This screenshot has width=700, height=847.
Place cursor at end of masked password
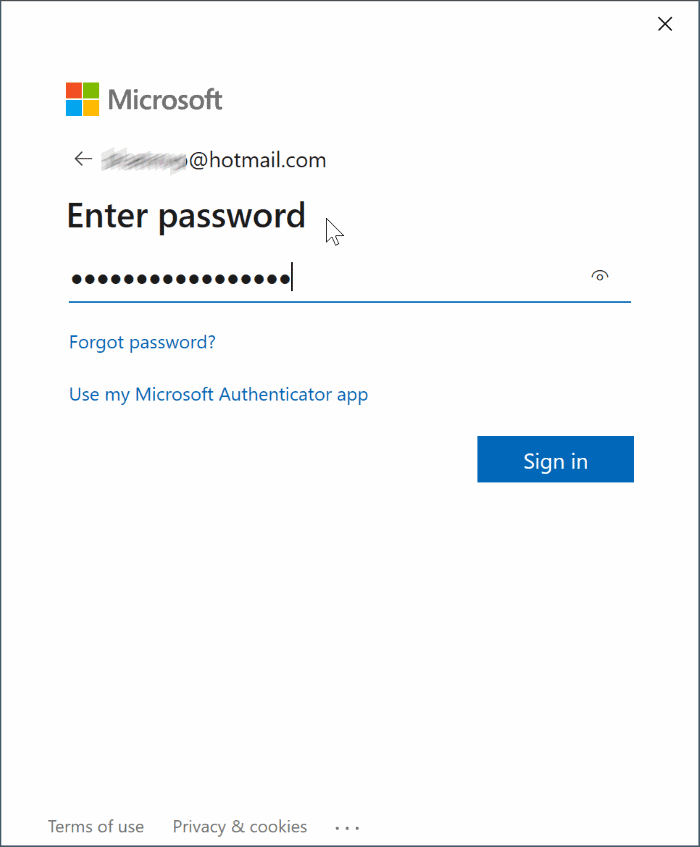click(292, 278)
